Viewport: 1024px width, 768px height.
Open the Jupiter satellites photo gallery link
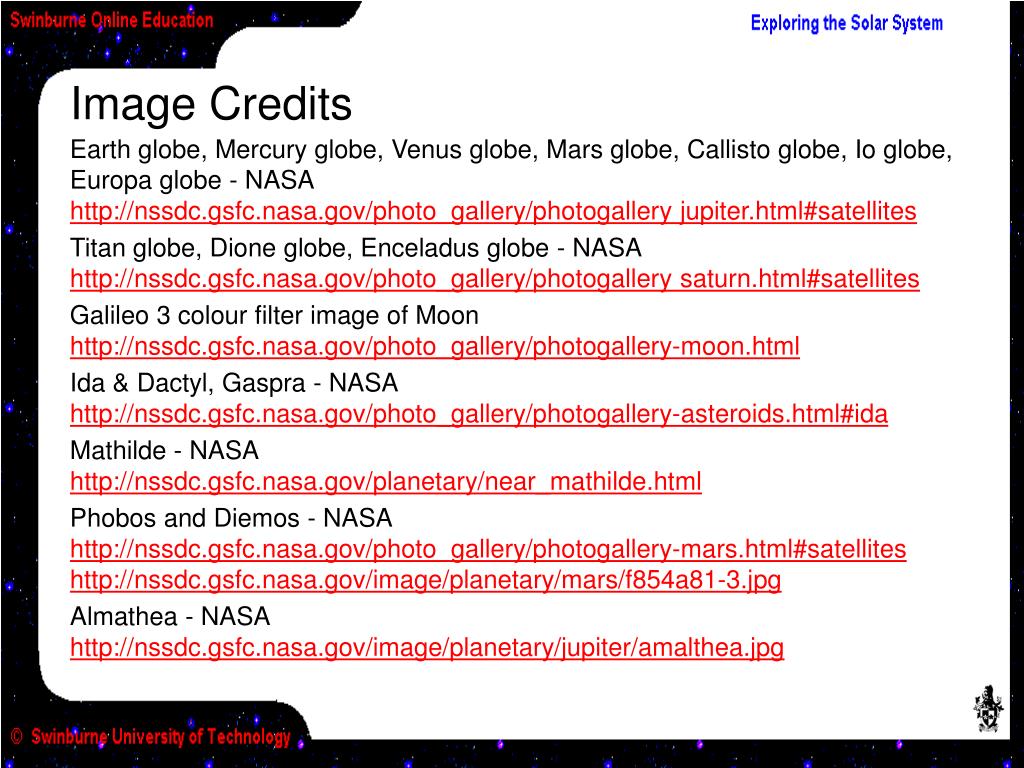pyautogui.click(x=493, y=212)
